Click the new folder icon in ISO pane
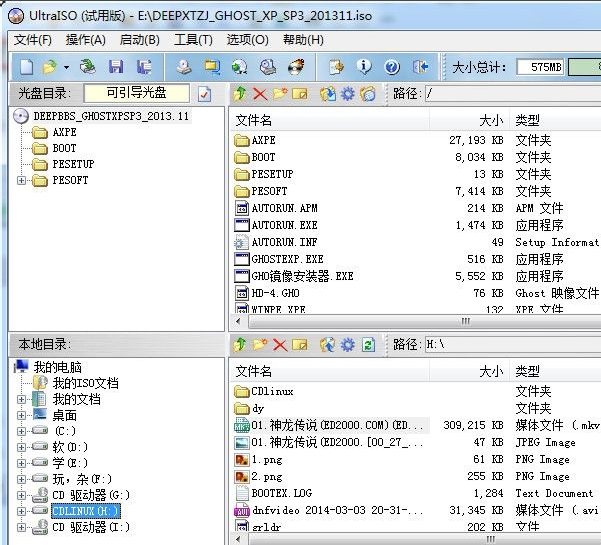This screenshot has height=545, width=601. (280, 94)
